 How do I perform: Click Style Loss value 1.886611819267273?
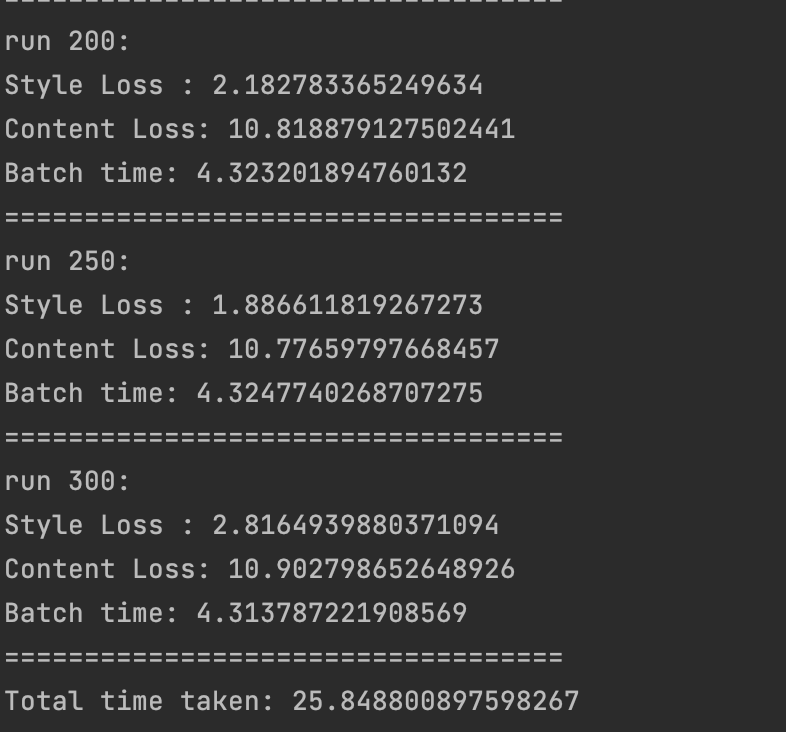(347, 305)
